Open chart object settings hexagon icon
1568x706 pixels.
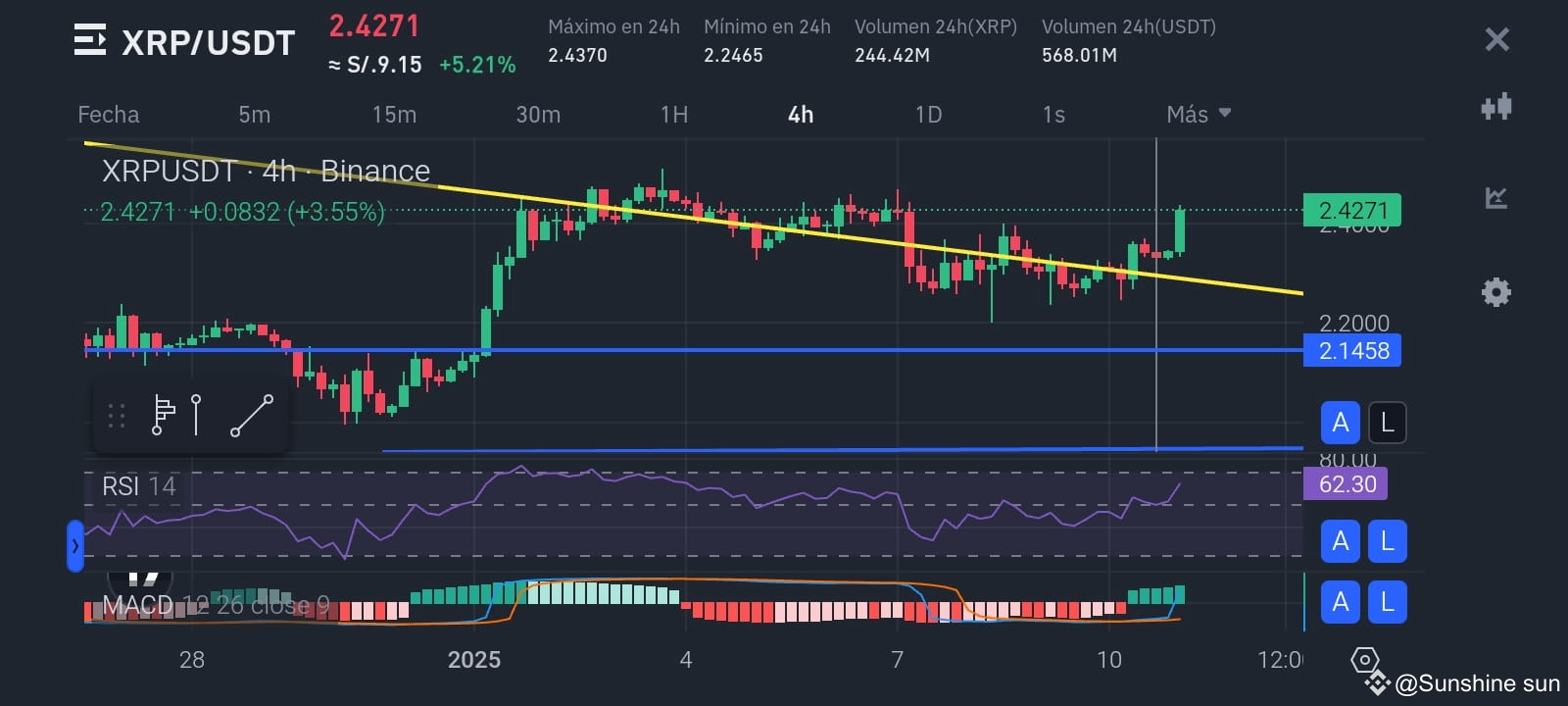(1364, 660)
